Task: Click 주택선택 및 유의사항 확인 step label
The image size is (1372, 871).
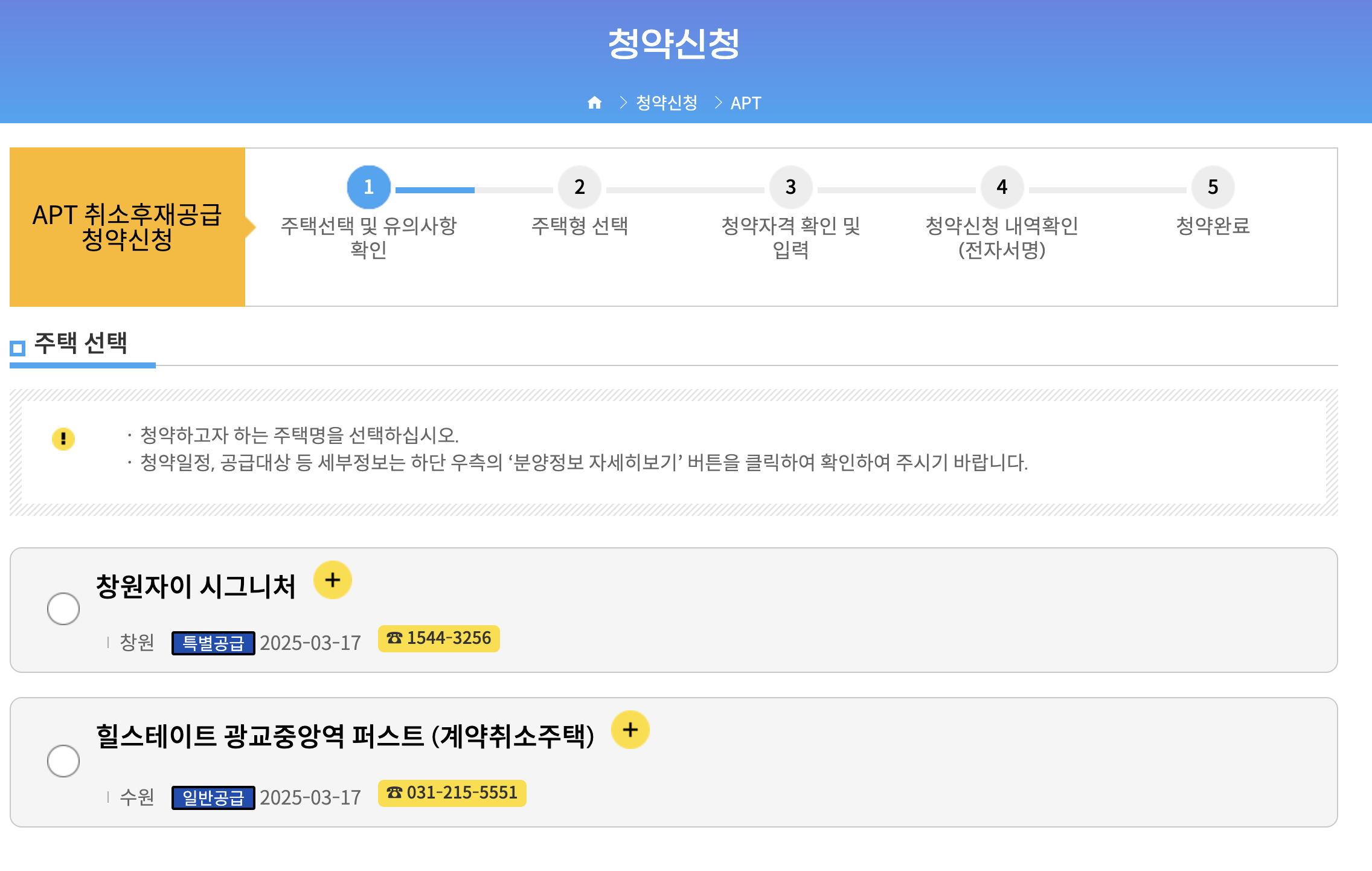Action: coord(368,237)
